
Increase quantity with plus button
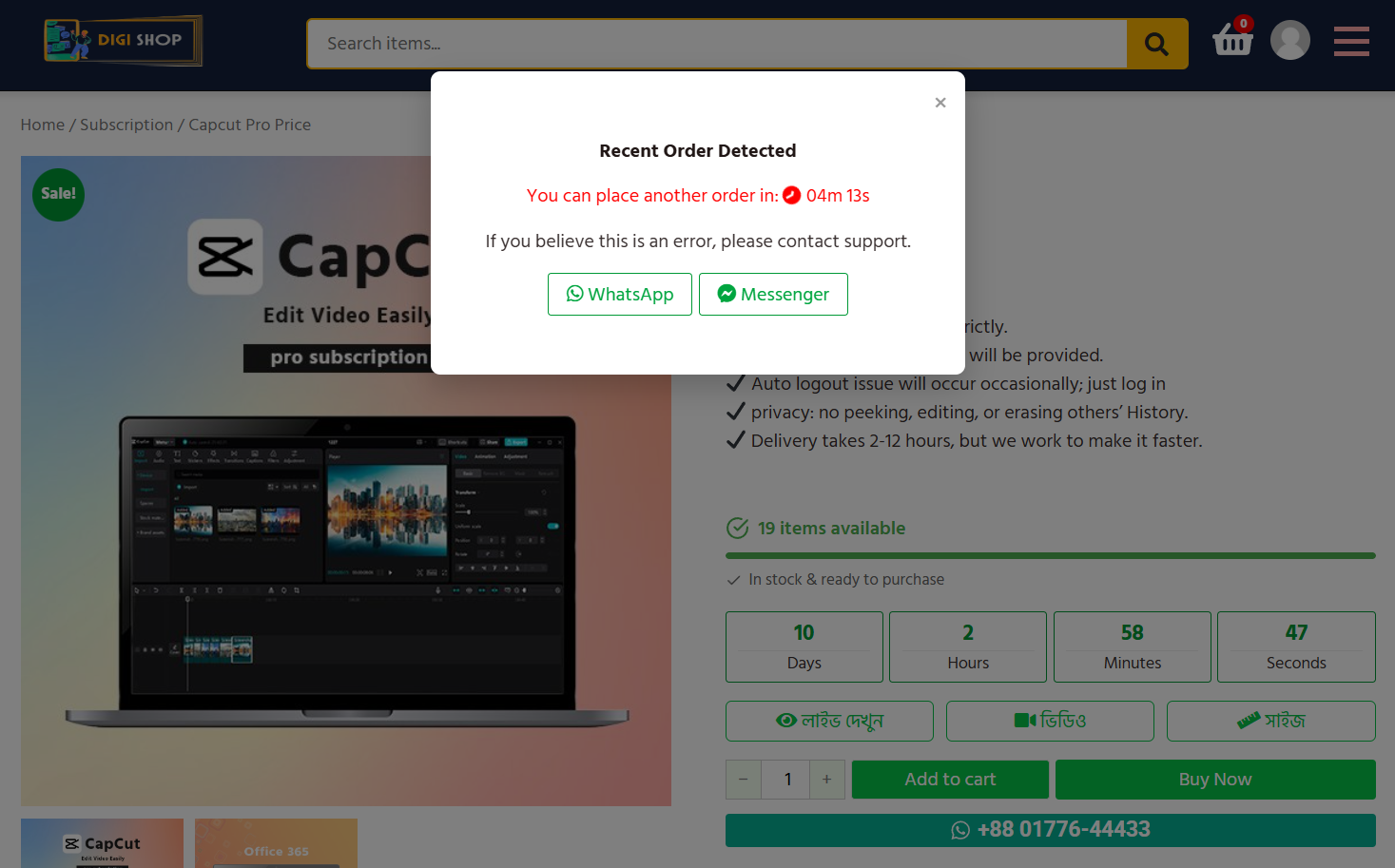[826, 780]
